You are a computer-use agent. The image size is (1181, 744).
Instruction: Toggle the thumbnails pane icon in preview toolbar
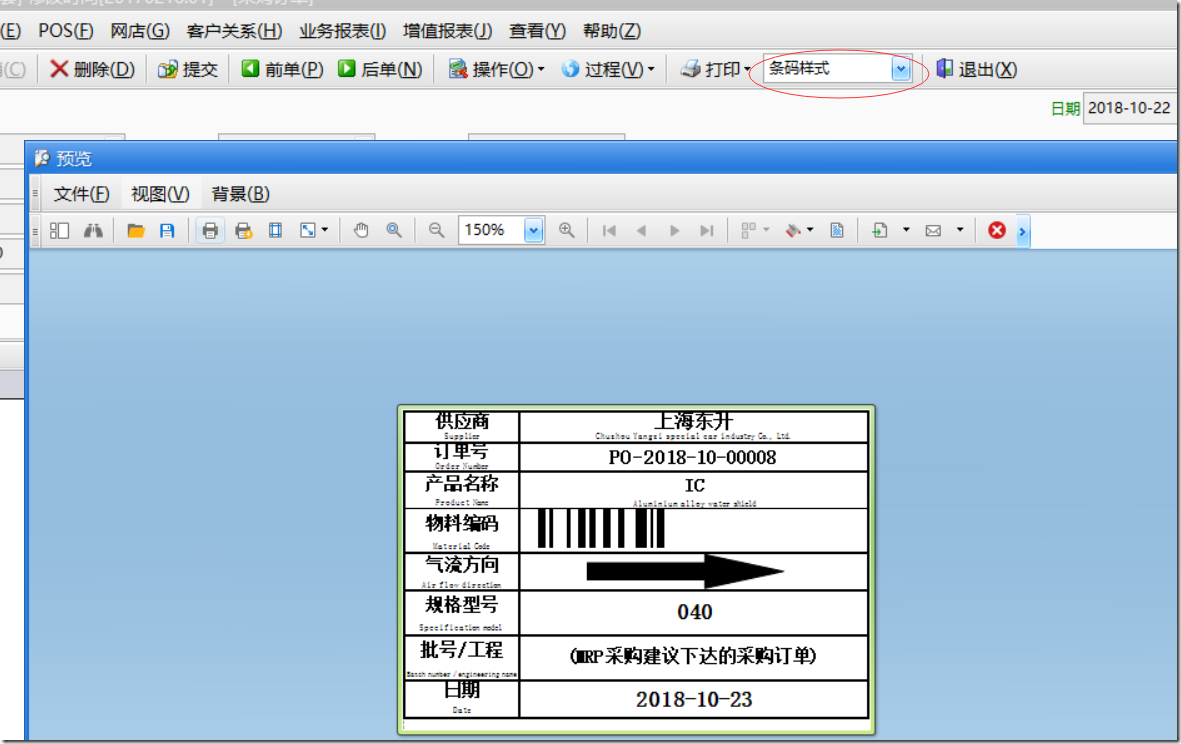pos(60,230)
